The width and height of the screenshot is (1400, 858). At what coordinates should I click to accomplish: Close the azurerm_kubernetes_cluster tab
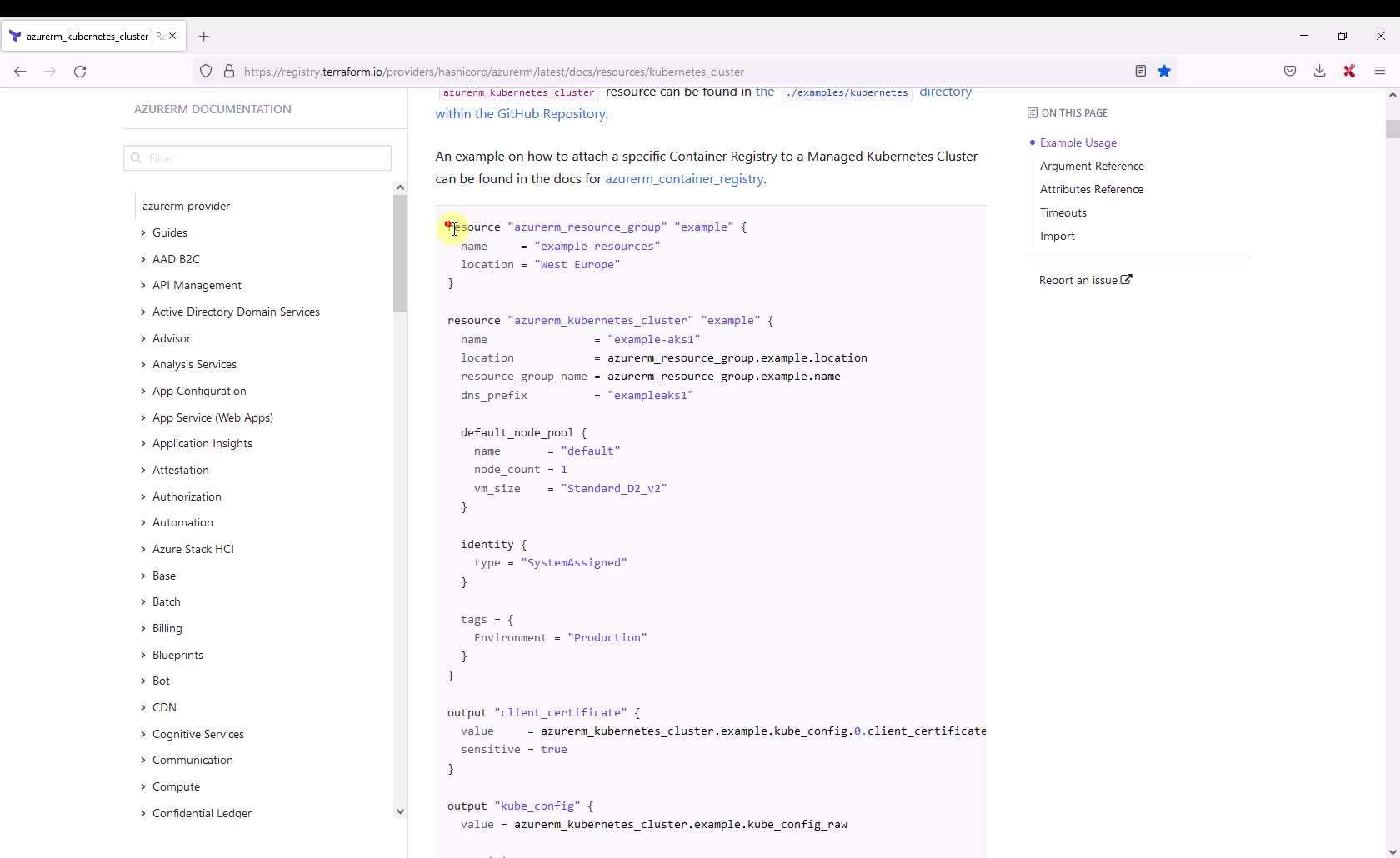[x=172, y=37]
